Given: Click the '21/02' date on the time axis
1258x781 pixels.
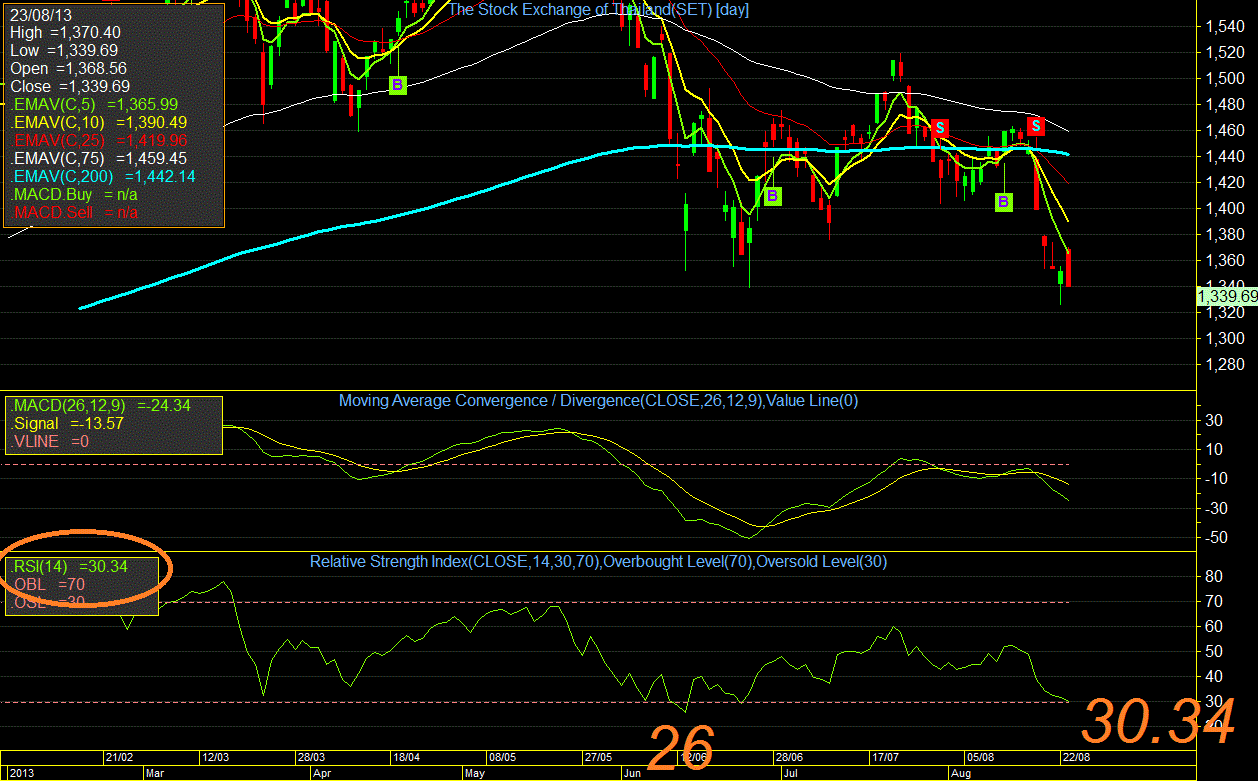Looking at the screenshot, I should 119,758.
